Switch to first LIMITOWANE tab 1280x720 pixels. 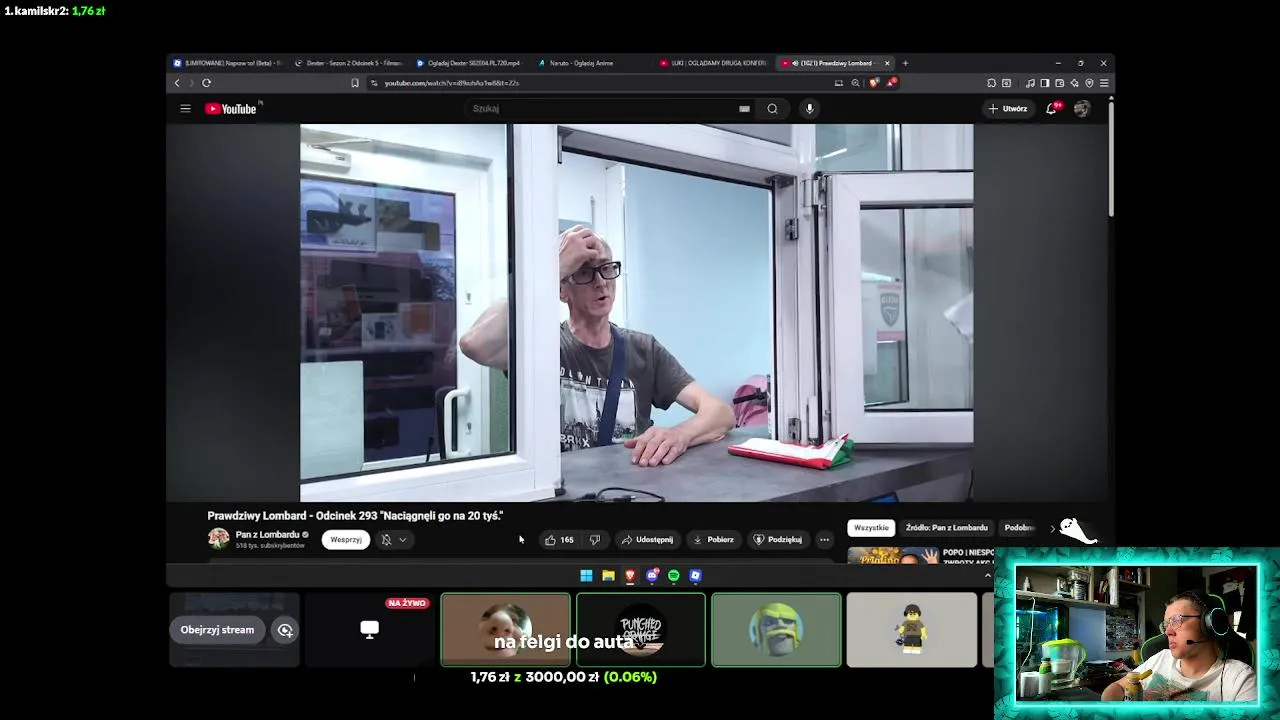227,63
